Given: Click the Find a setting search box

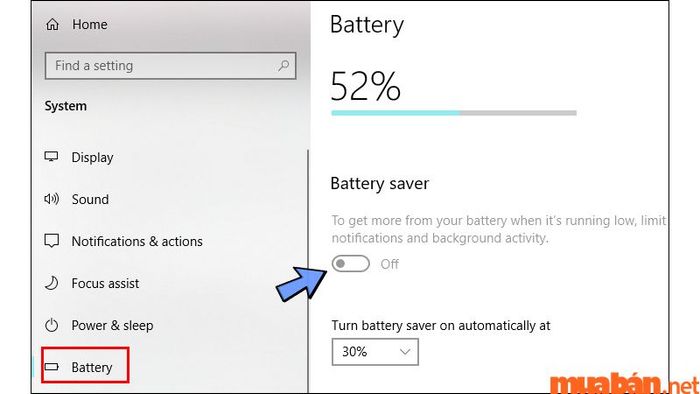Looking at the screenshot, I should 171,66.
